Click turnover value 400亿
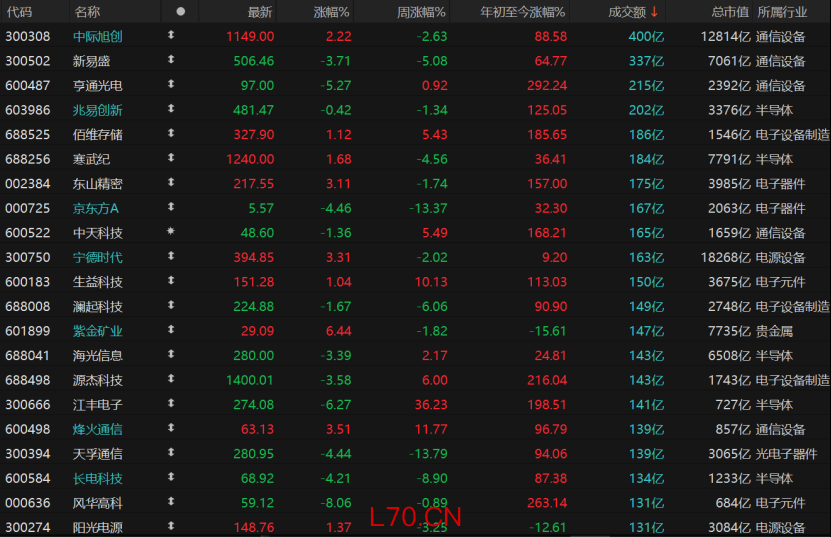This screenshot has width=831, height=537. [x=646, y=37]
